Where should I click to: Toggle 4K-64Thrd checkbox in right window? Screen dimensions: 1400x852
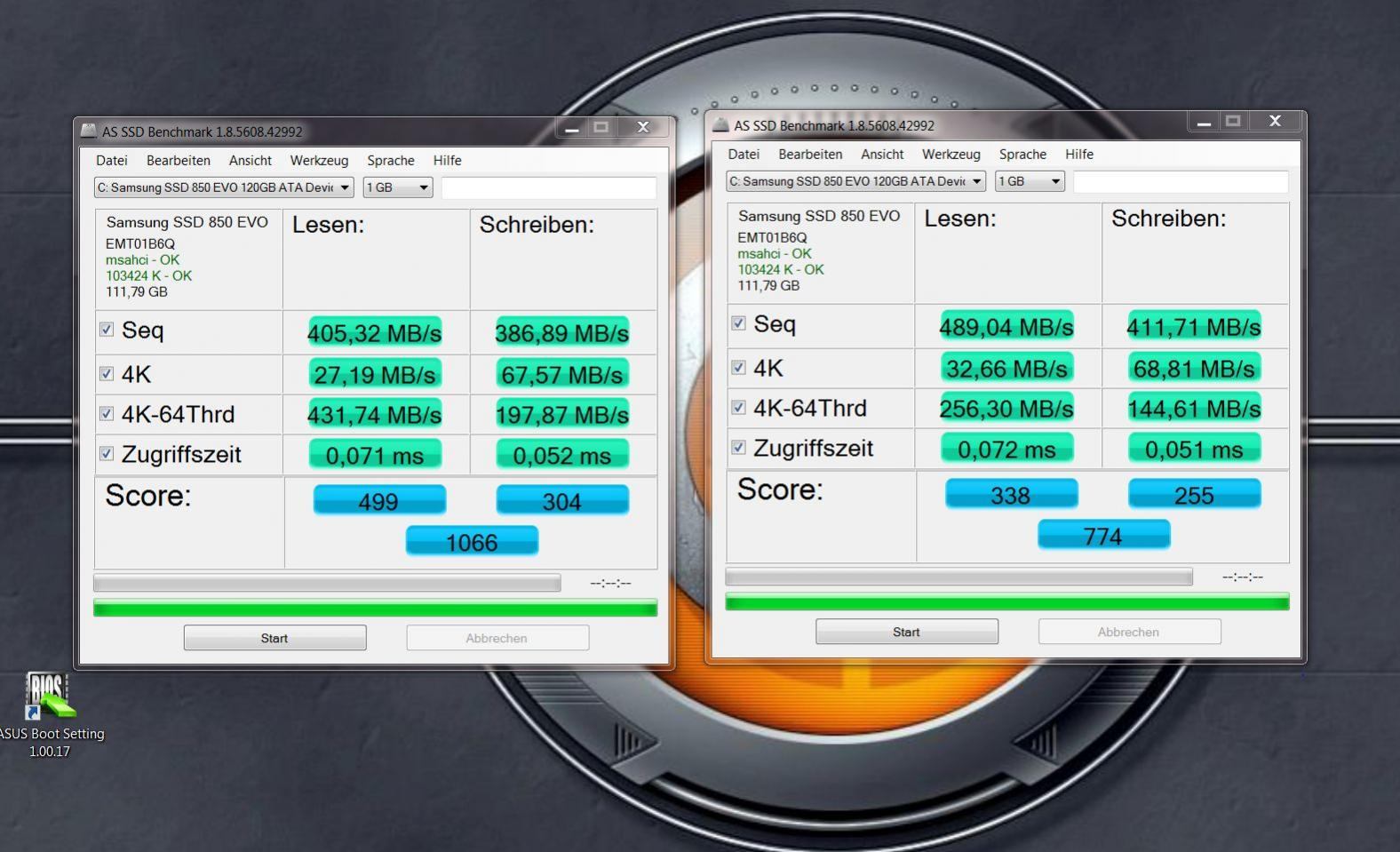click(738, 407)
